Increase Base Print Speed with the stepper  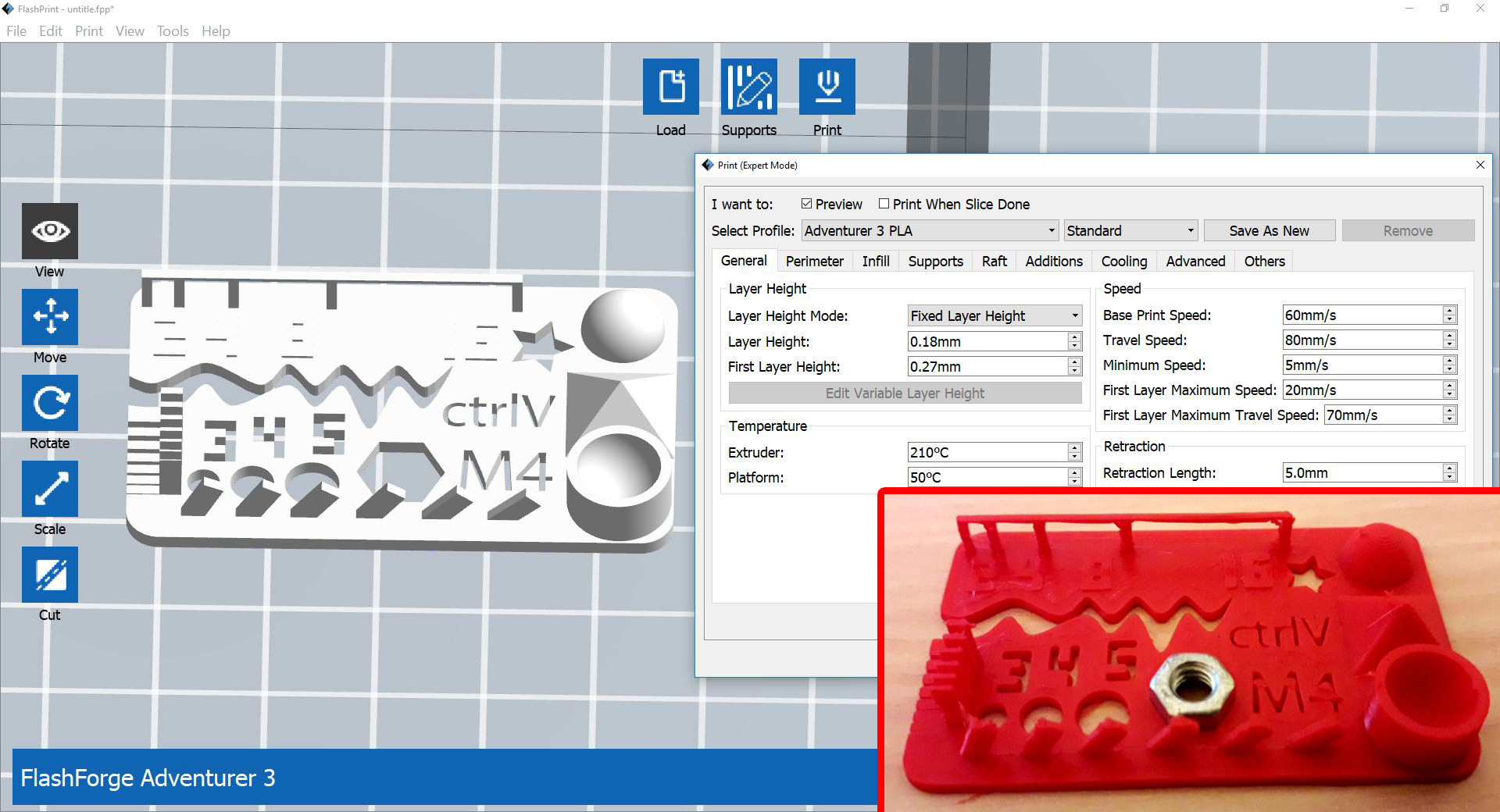point(1450,311)
